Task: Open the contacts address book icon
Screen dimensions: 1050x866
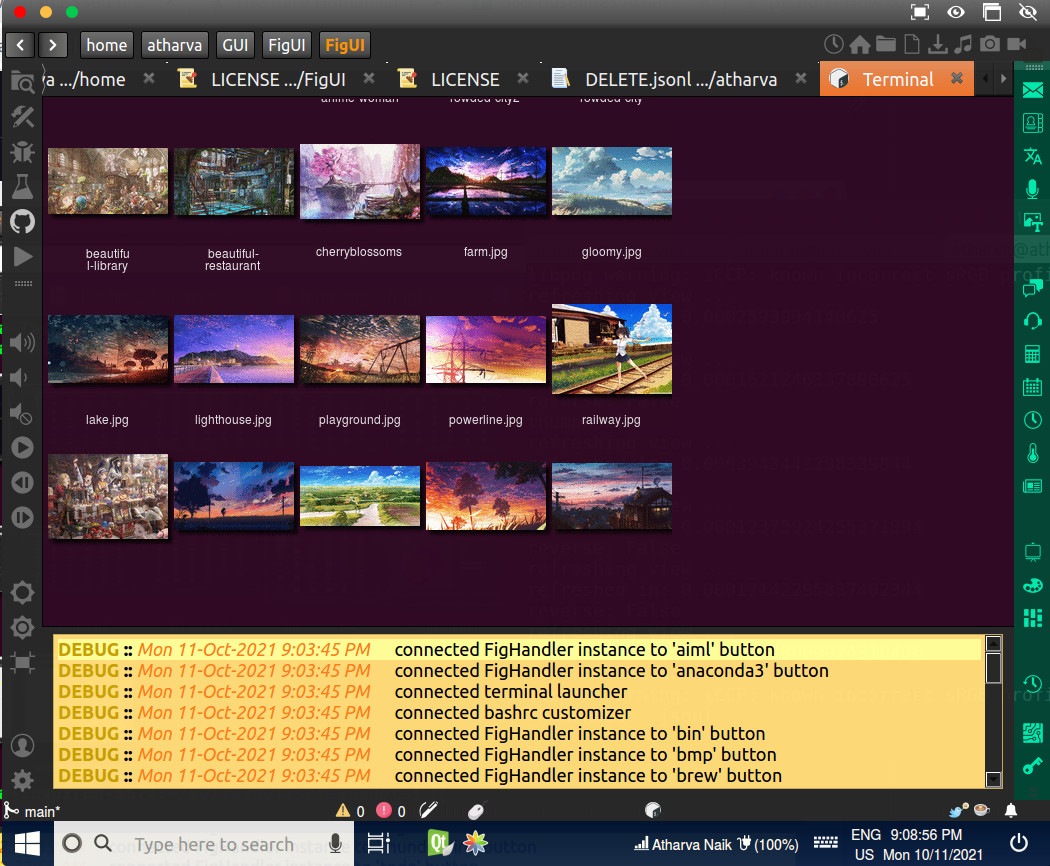Action: [x=1033, y=123]
